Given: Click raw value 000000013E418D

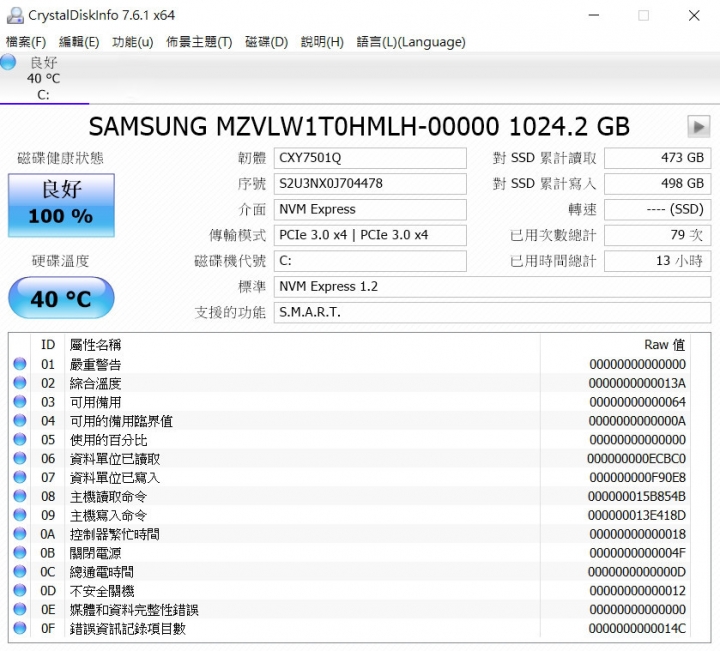Looking at the screenshot, I should pyautogui.click(x=637, y=515).
